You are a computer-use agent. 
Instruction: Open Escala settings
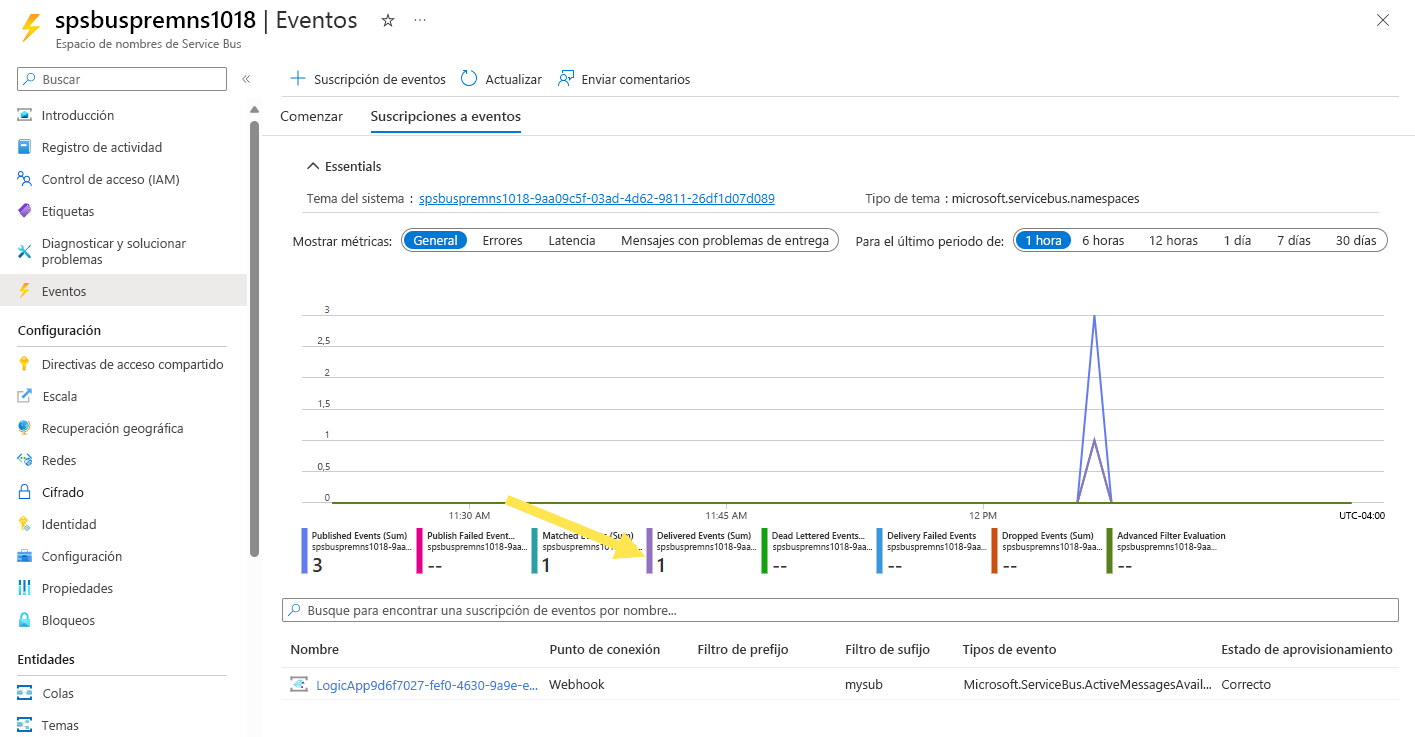(59, 396)
